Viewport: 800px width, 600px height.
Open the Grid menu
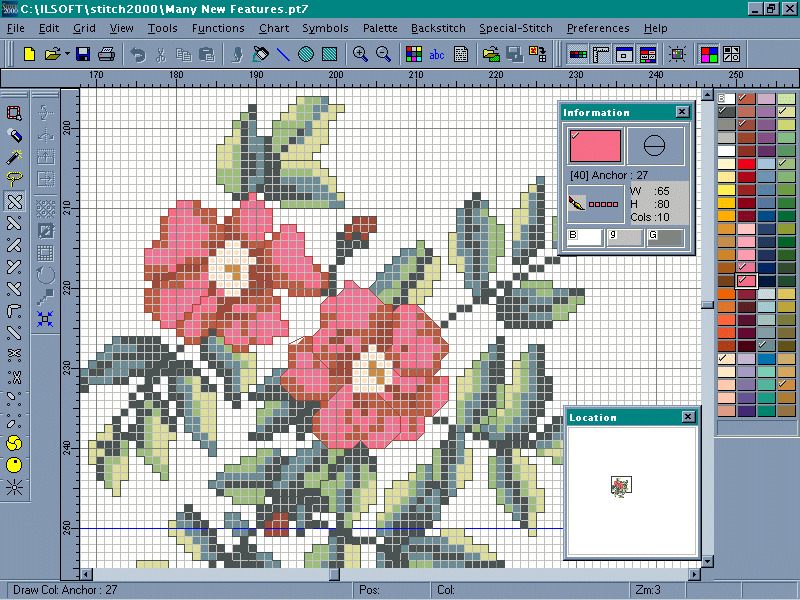(84, 28)
